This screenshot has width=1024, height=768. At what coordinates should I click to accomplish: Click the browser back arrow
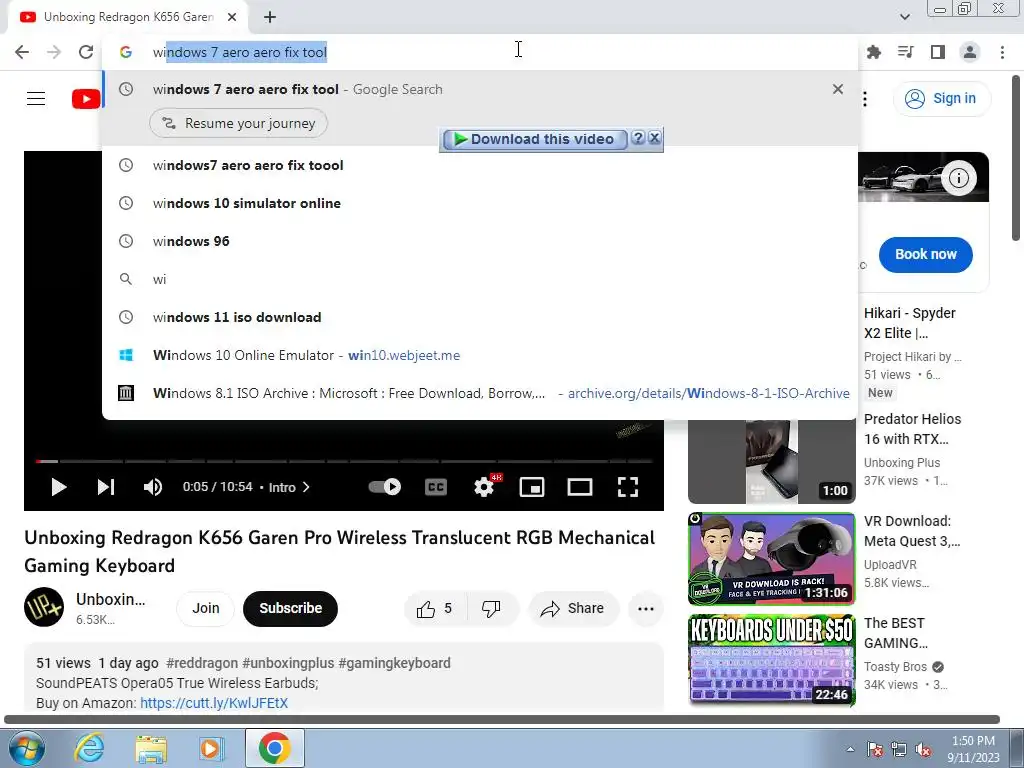pyautogui.click(x=22, y=52)
